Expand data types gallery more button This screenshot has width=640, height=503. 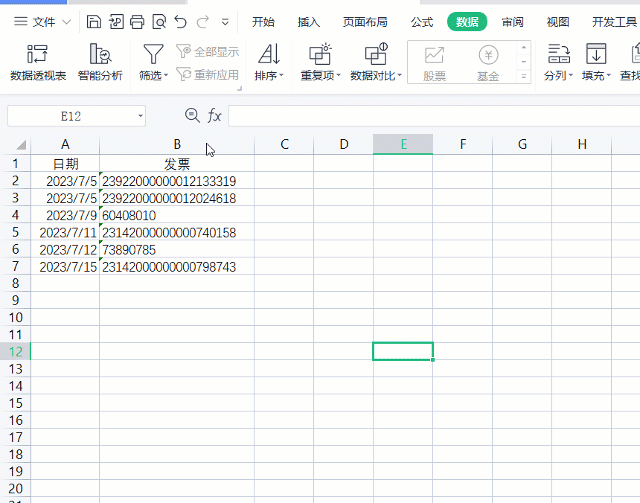point(524,76)
